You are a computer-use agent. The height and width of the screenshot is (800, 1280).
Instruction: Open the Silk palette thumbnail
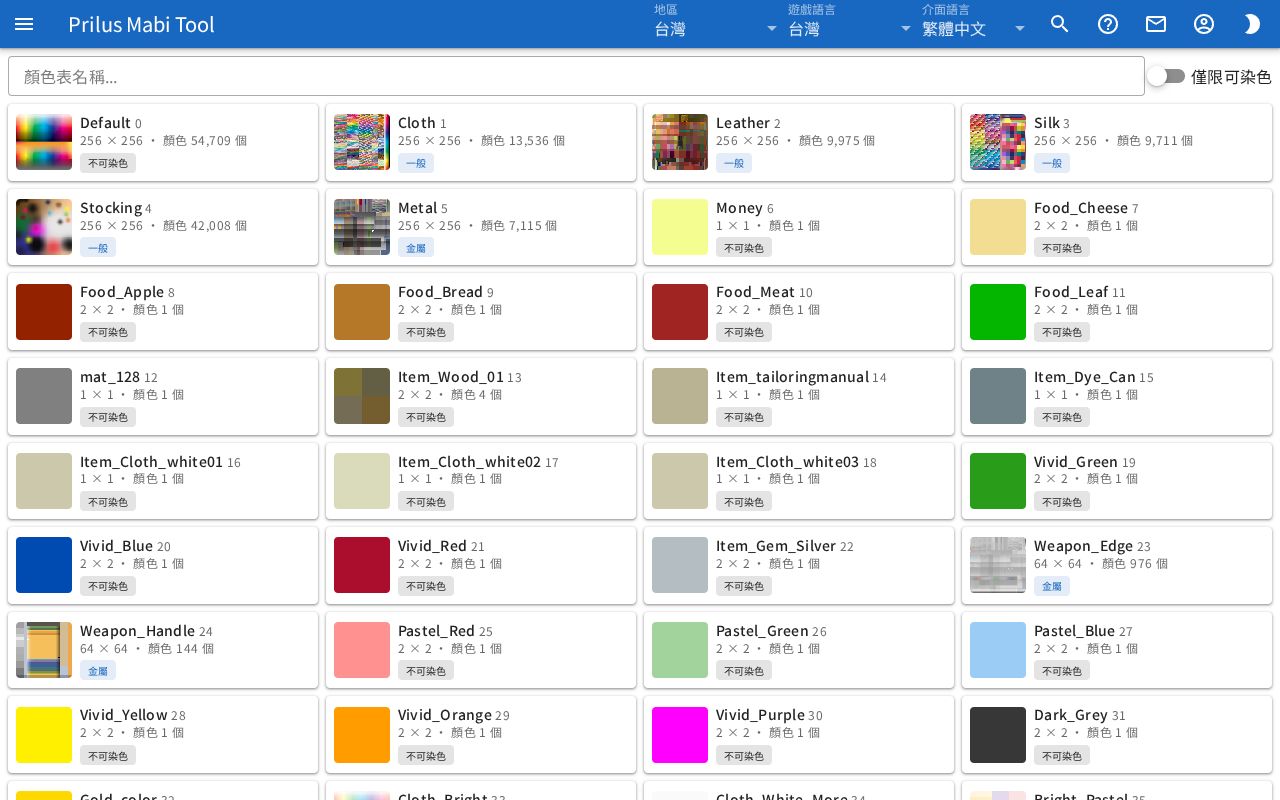click(998, 142)
